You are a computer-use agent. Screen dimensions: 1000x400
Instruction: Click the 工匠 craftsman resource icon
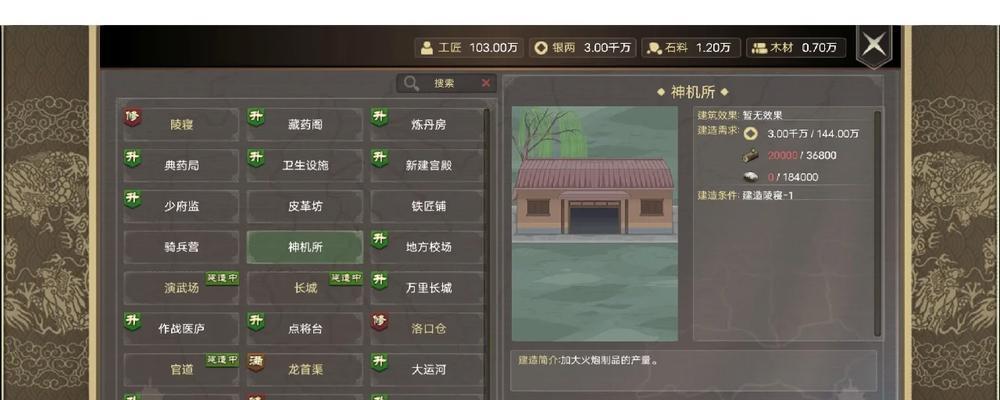[x=427, y=48]
